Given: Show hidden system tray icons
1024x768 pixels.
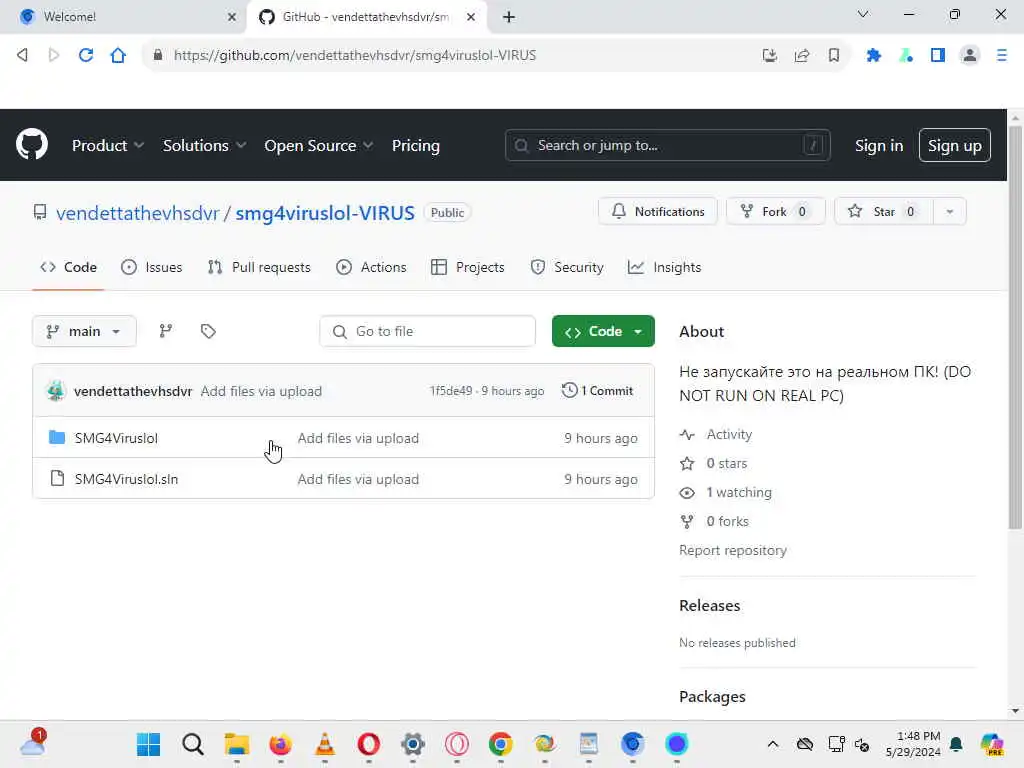Looking at the screenshot, I should [773, 744].
